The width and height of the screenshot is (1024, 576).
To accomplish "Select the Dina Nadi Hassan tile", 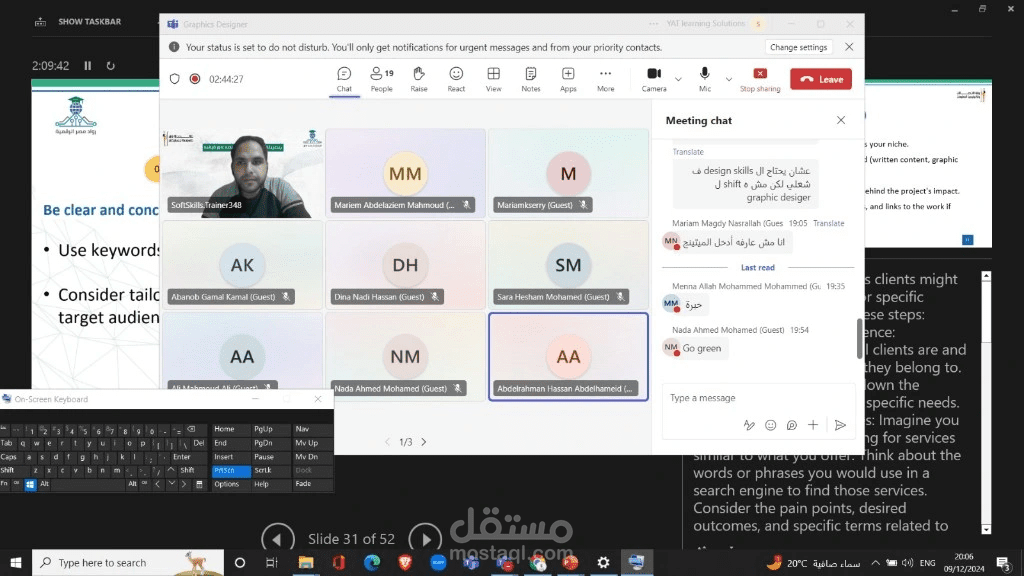I will (x=405, y=264).
